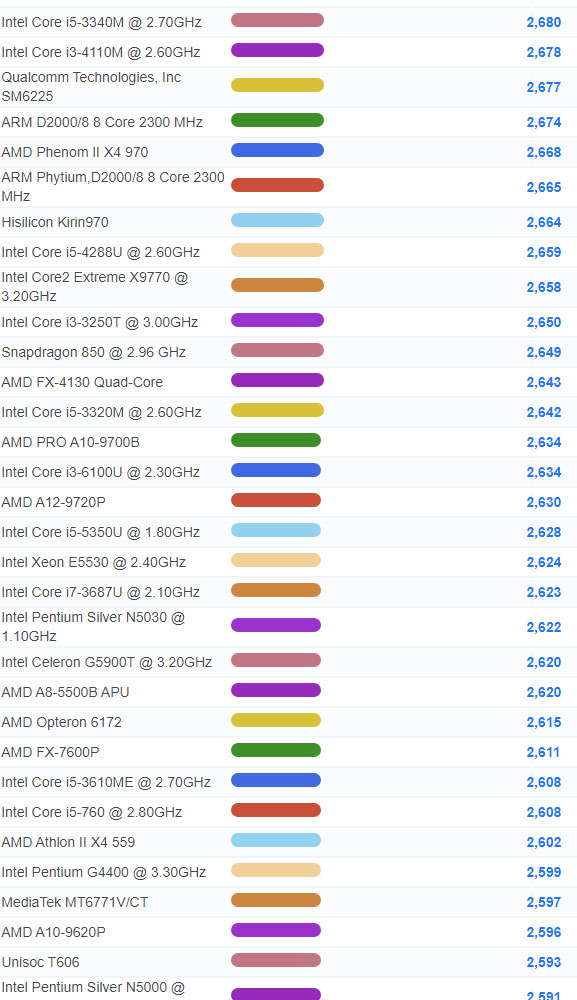Open Intel Core i5-760 @ 2.80GHz
Image resolution: width=577 pixels, height=1000 pixels.
click(92, 812)
